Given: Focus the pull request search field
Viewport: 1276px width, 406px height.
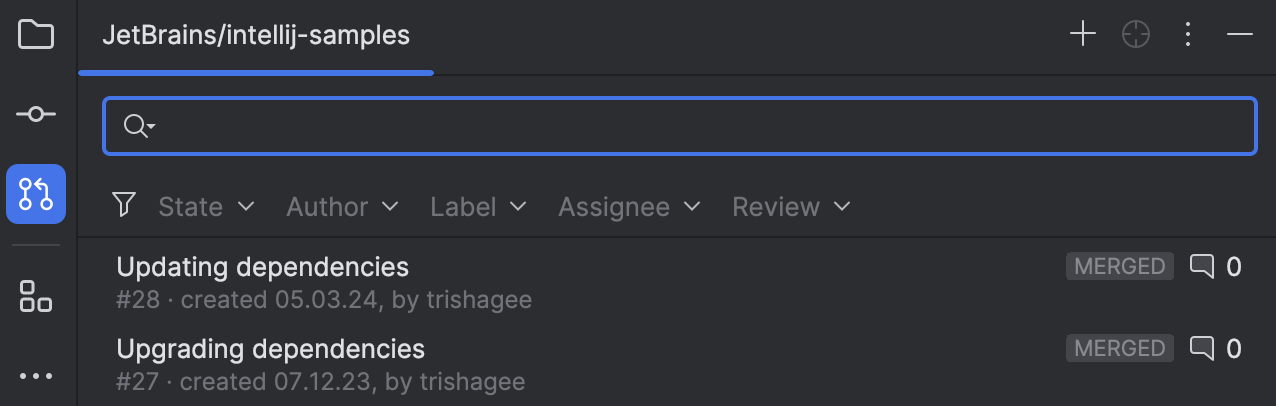Looking at the screenshot, I should [x=700, y=126].
